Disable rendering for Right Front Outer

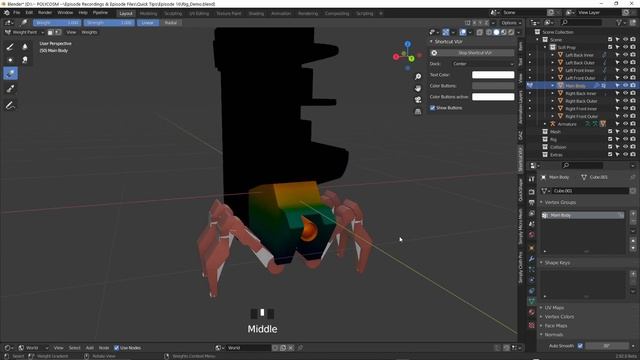coord(633,116)
